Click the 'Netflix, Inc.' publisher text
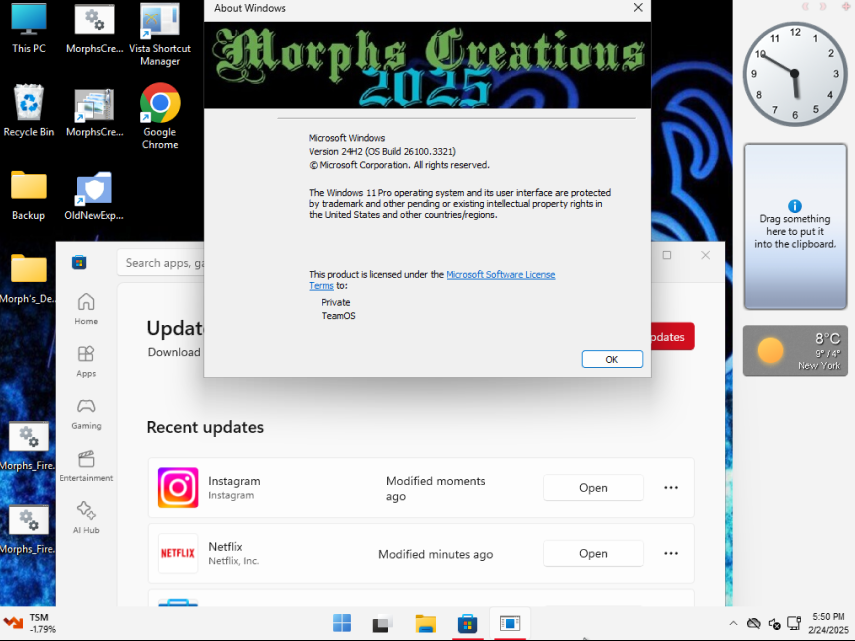The height and width of the screenshot is (641, 855). tap(233, 561)
